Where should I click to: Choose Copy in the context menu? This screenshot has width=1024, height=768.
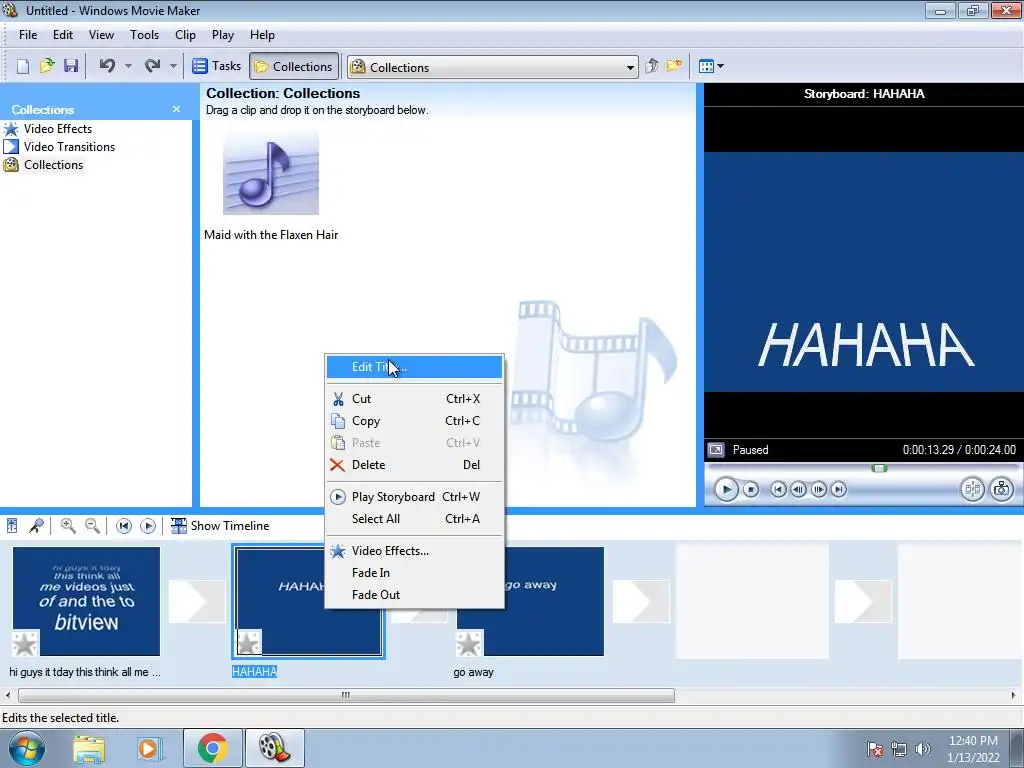(414, 421)
